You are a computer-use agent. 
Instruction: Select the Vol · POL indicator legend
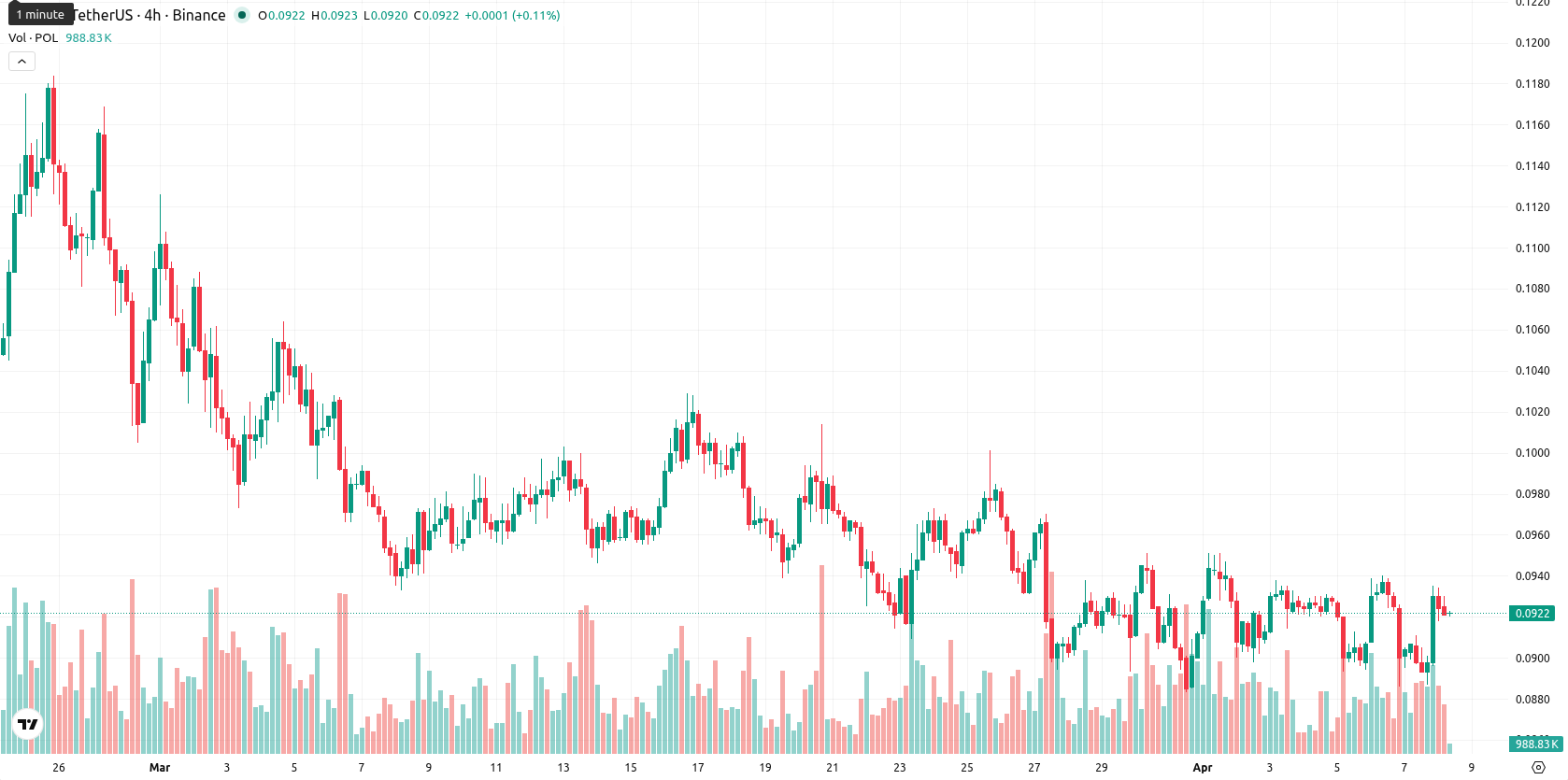coord(34,38)
